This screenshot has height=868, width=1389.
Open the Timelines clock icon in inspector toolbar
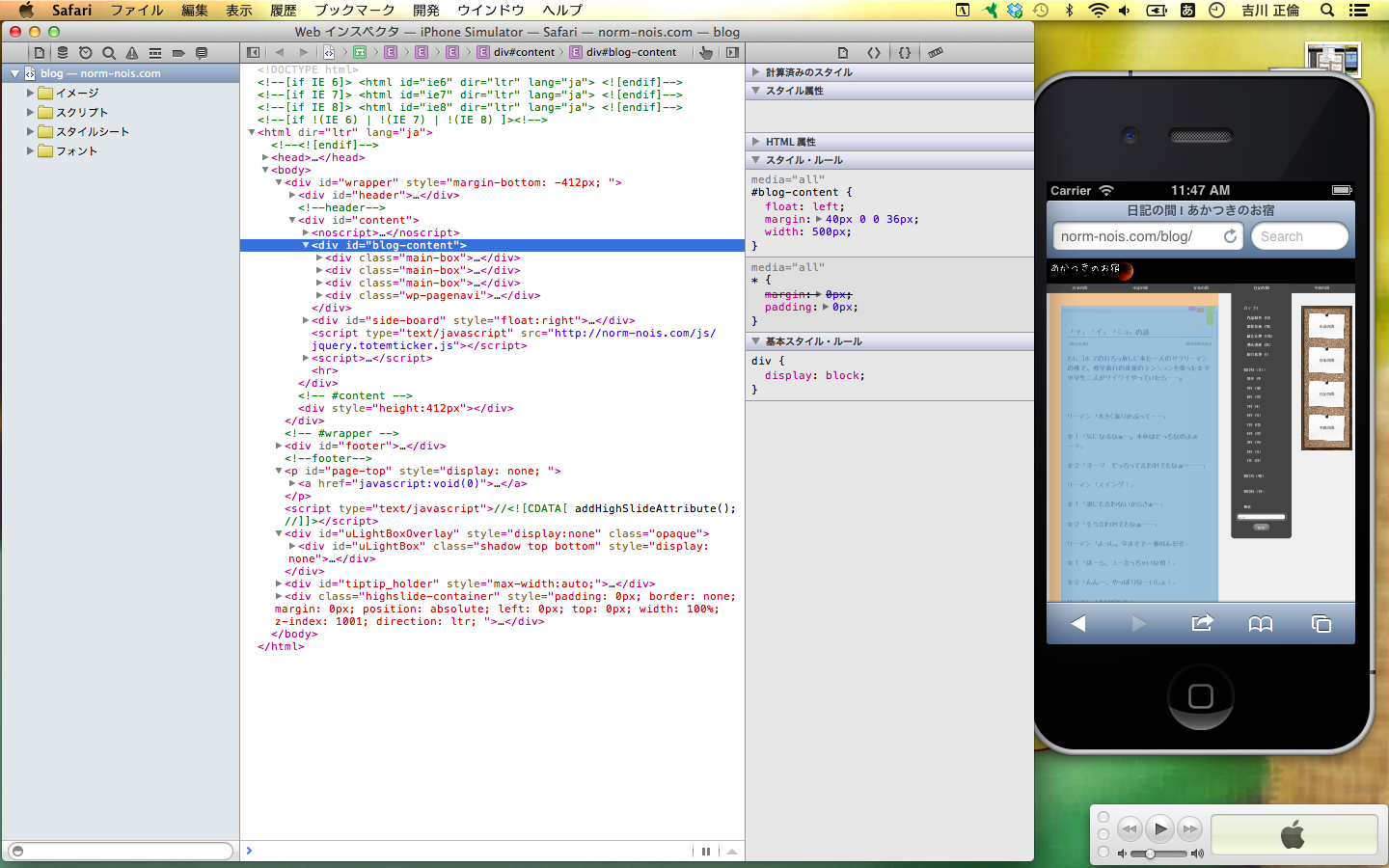(86, 53)
